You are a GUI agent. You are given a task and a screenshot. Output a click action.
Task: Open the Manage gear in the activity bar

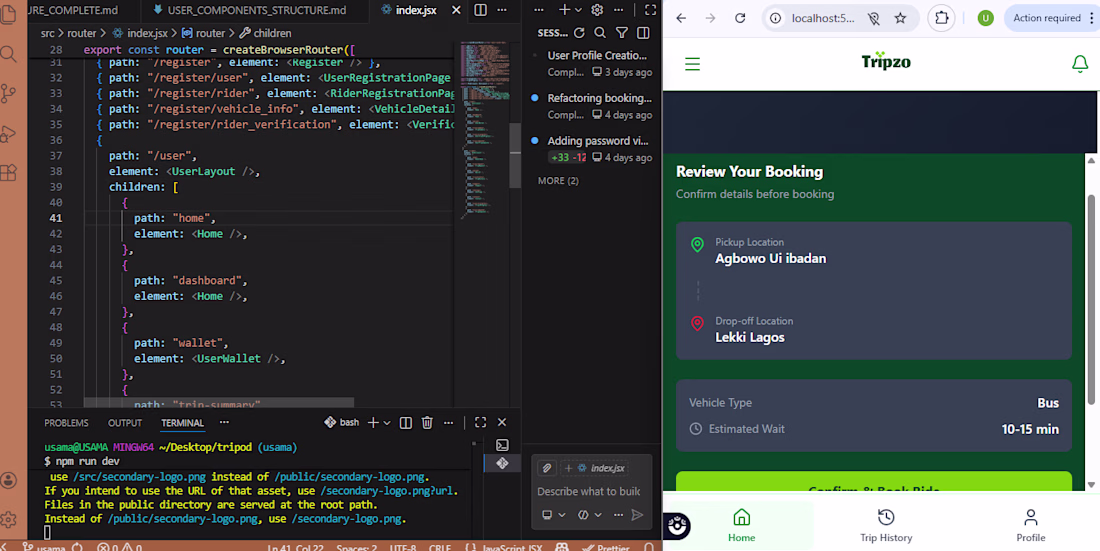(x=8, y=519)
